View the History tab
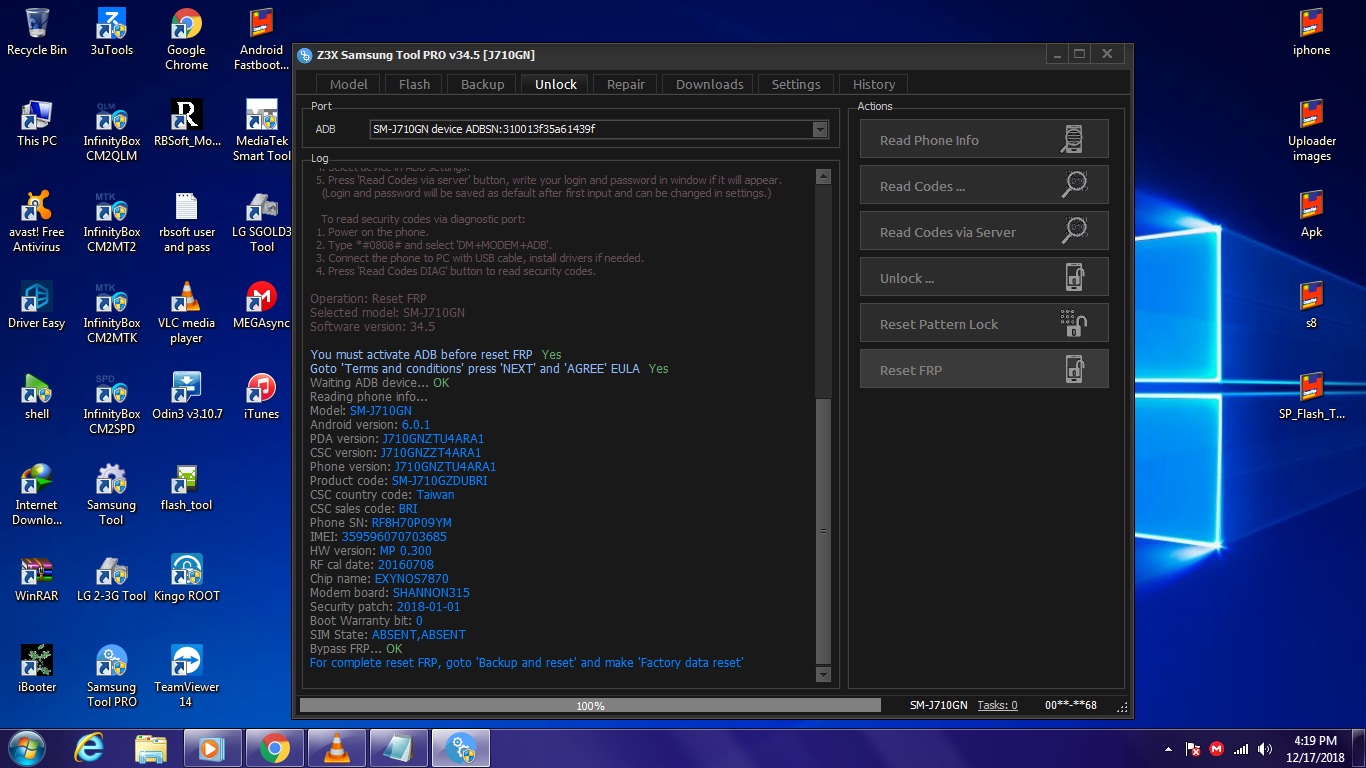The height and width of the screenshot is (768, 1366). pos(873,85)
